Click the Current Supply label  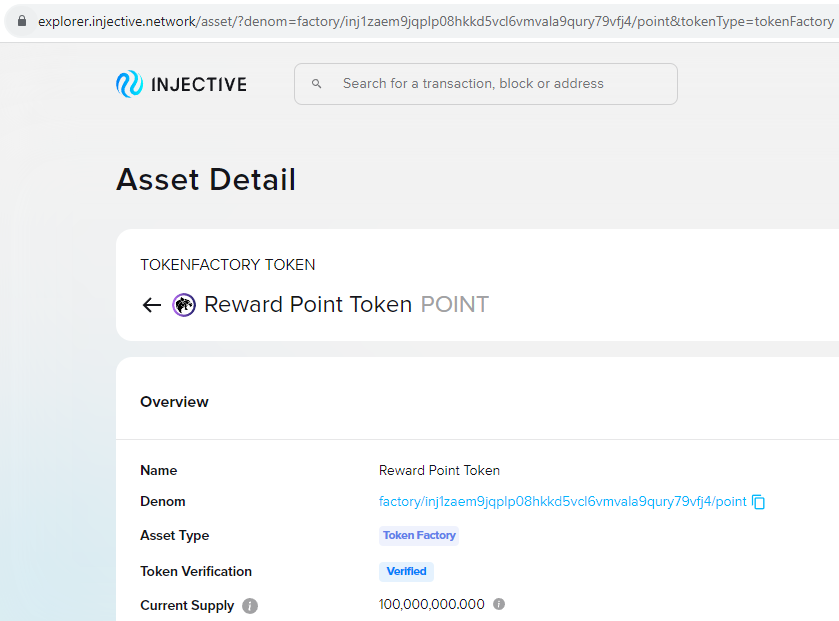tap(187, 605)
